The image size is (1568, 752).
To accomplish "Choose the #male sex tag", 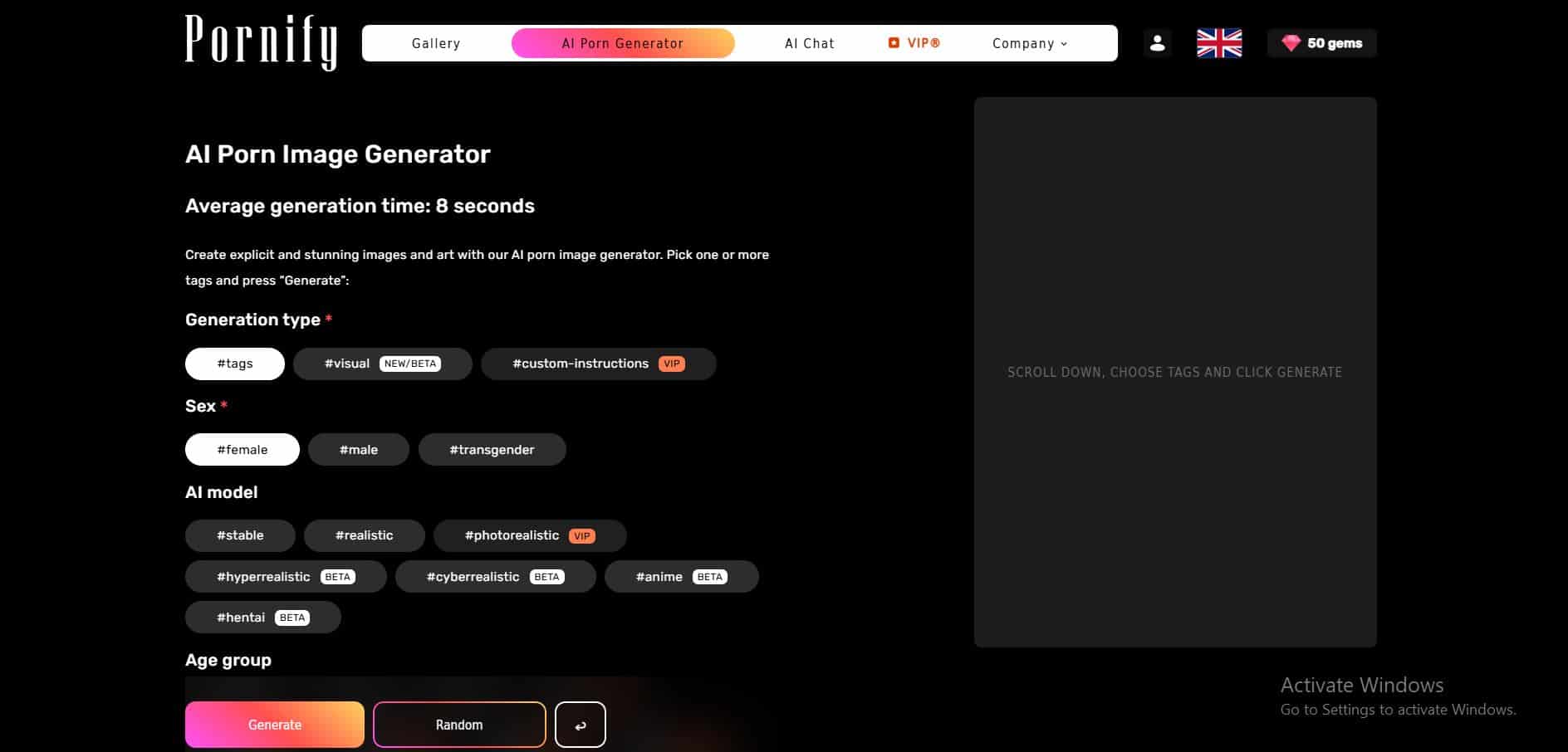I will point(359,449).
